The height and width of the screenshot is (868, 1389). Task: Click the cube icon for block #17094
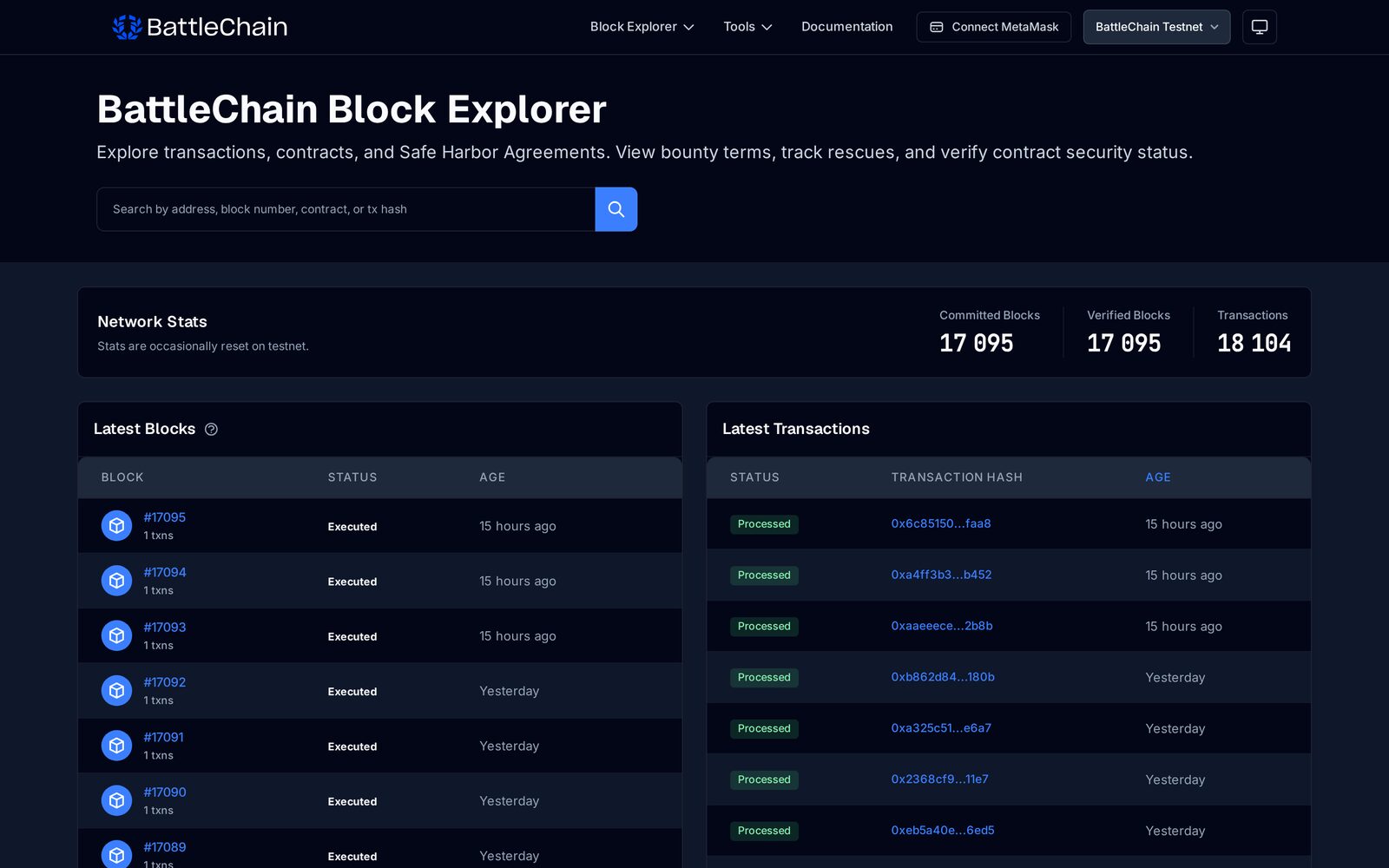tap(116, 581)
